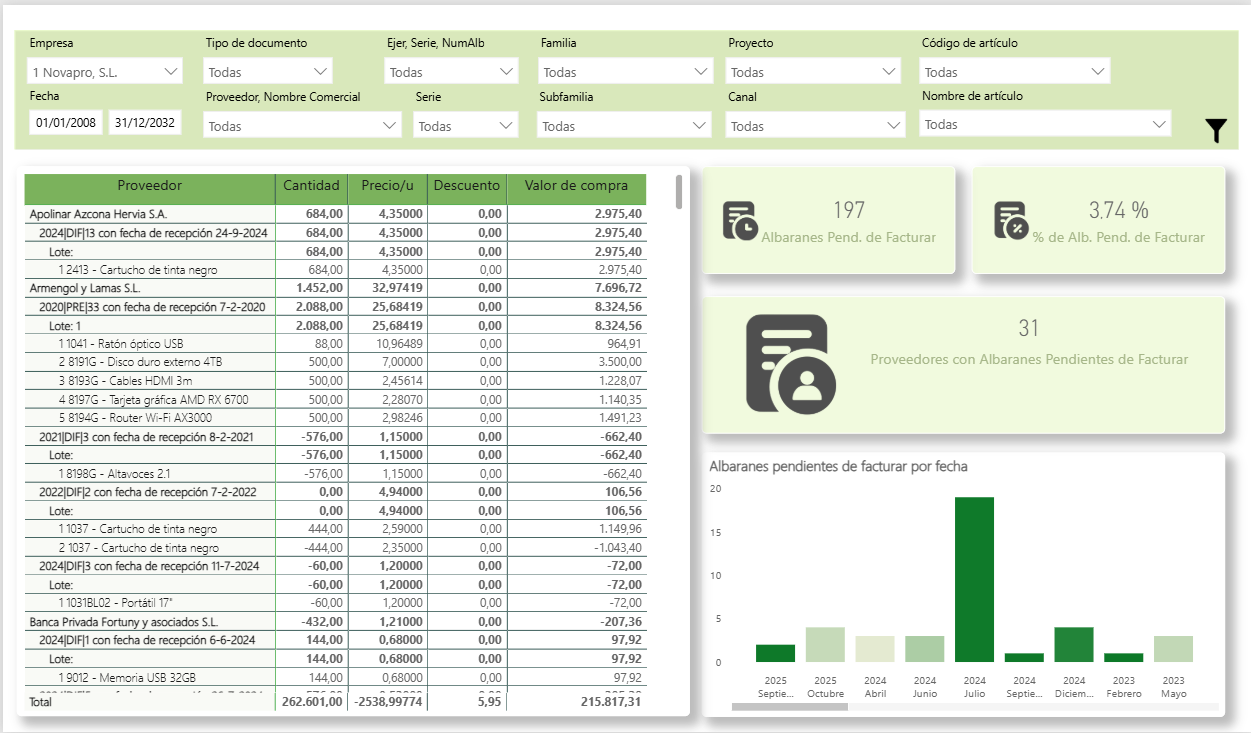Screen dimensions: 1251x733
Task: Sort by the Proveedor column header
Action: click(x=150, y=186)
